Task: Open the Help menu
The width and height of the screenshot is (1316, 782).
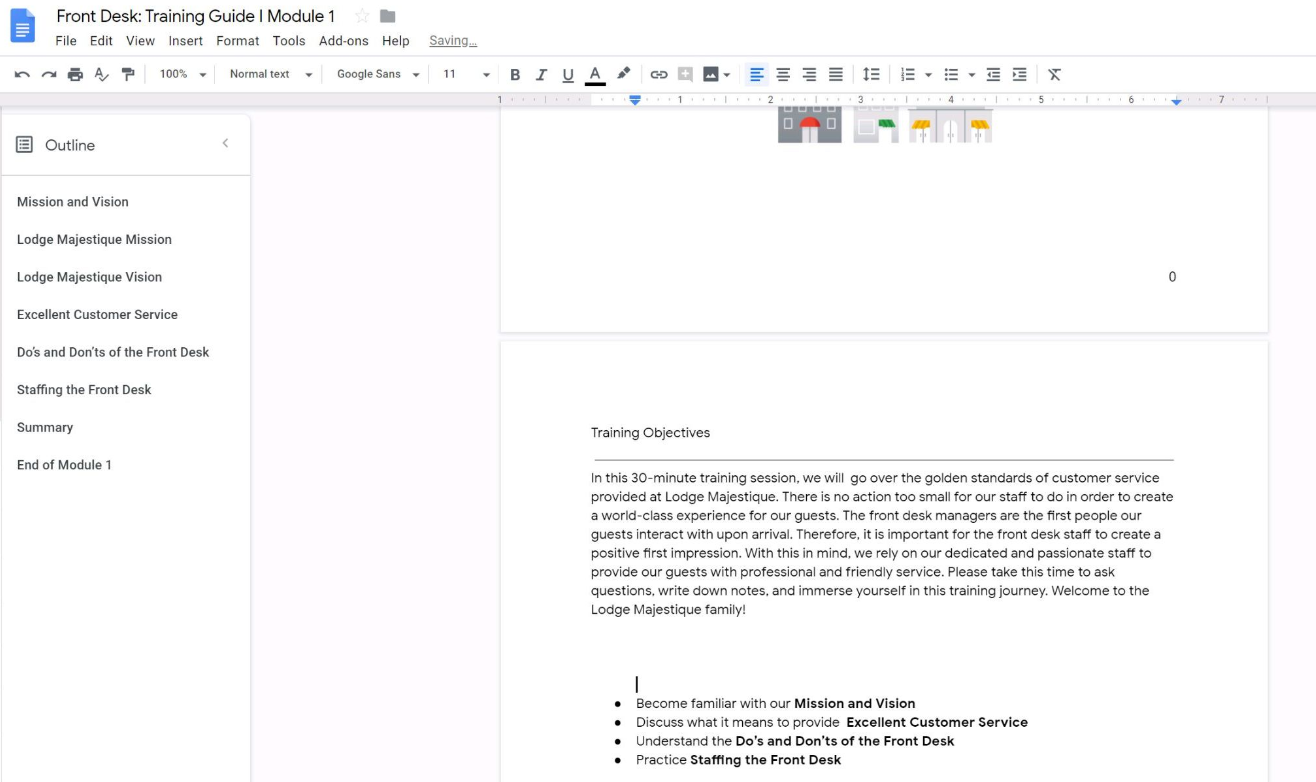Action: 396,41
